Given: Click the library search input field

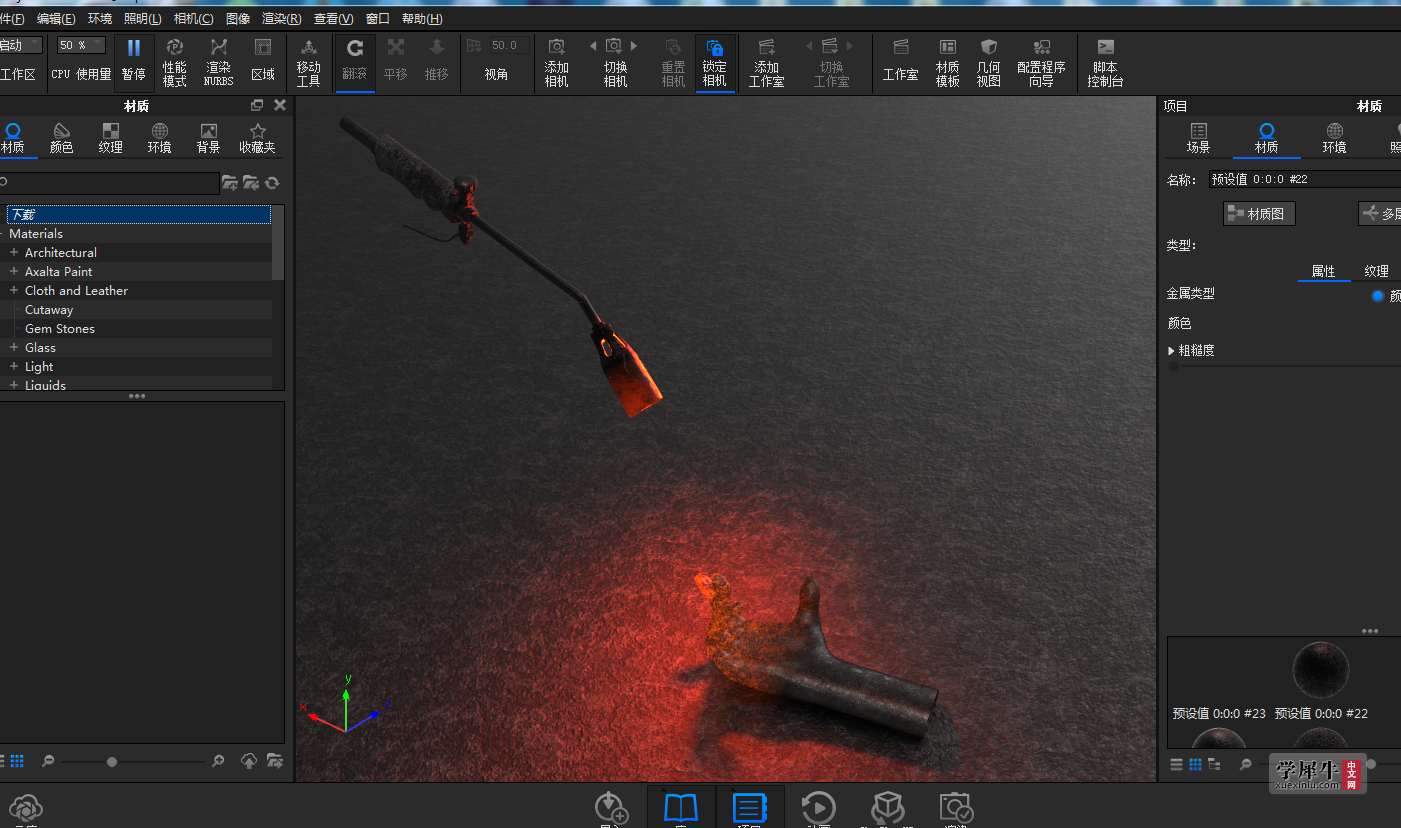Looking at the screenshot, I should (x=109, y=182).
